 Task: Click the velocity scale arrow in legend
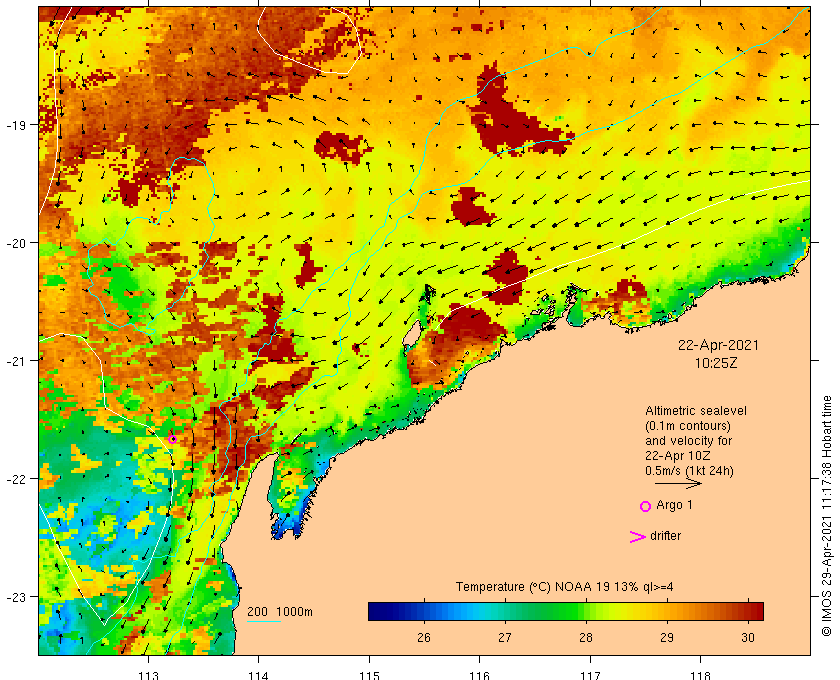point(678,483)
